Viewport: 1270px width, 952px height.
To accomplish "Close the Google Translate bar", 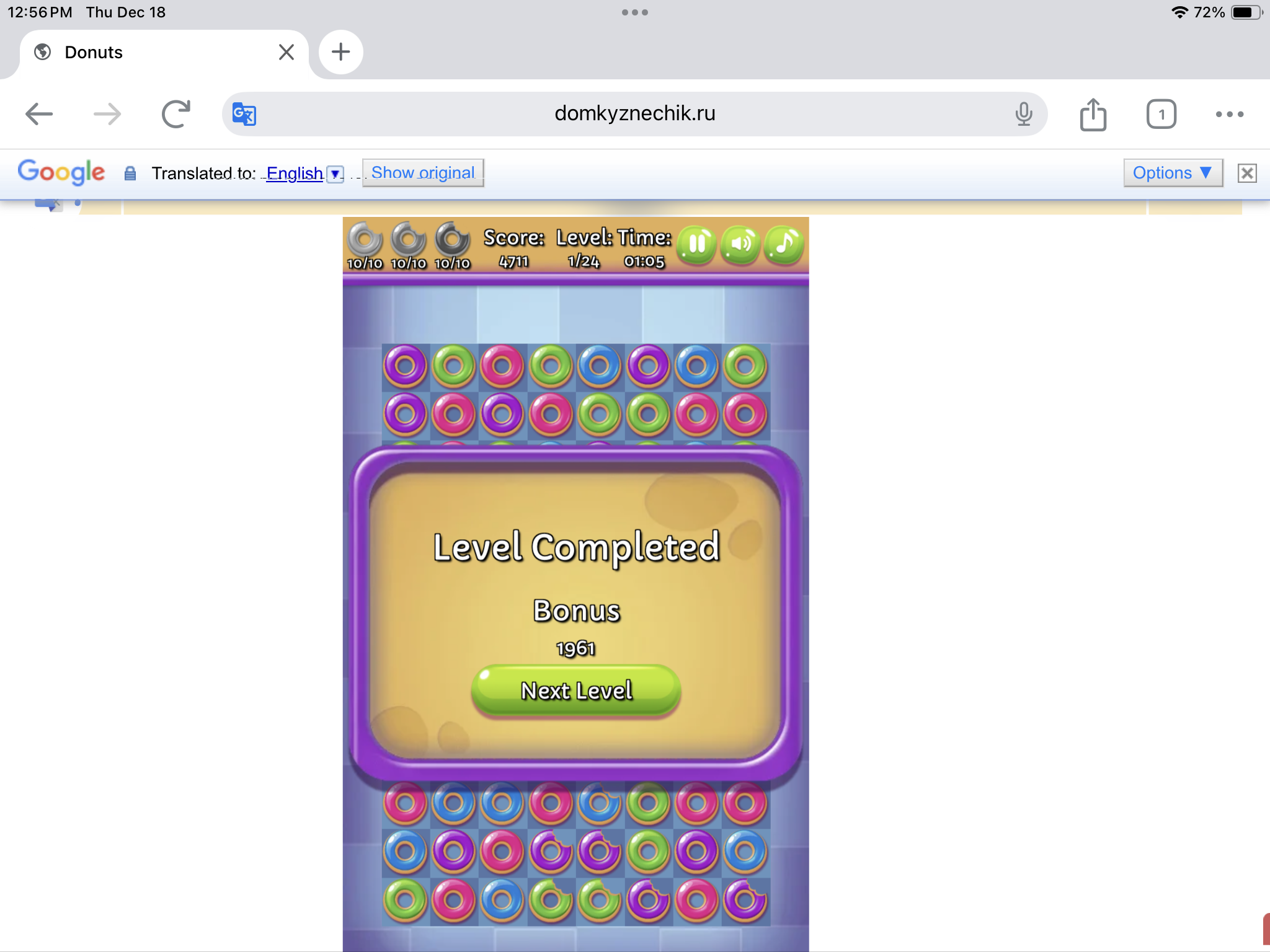I will [1246, 173].
